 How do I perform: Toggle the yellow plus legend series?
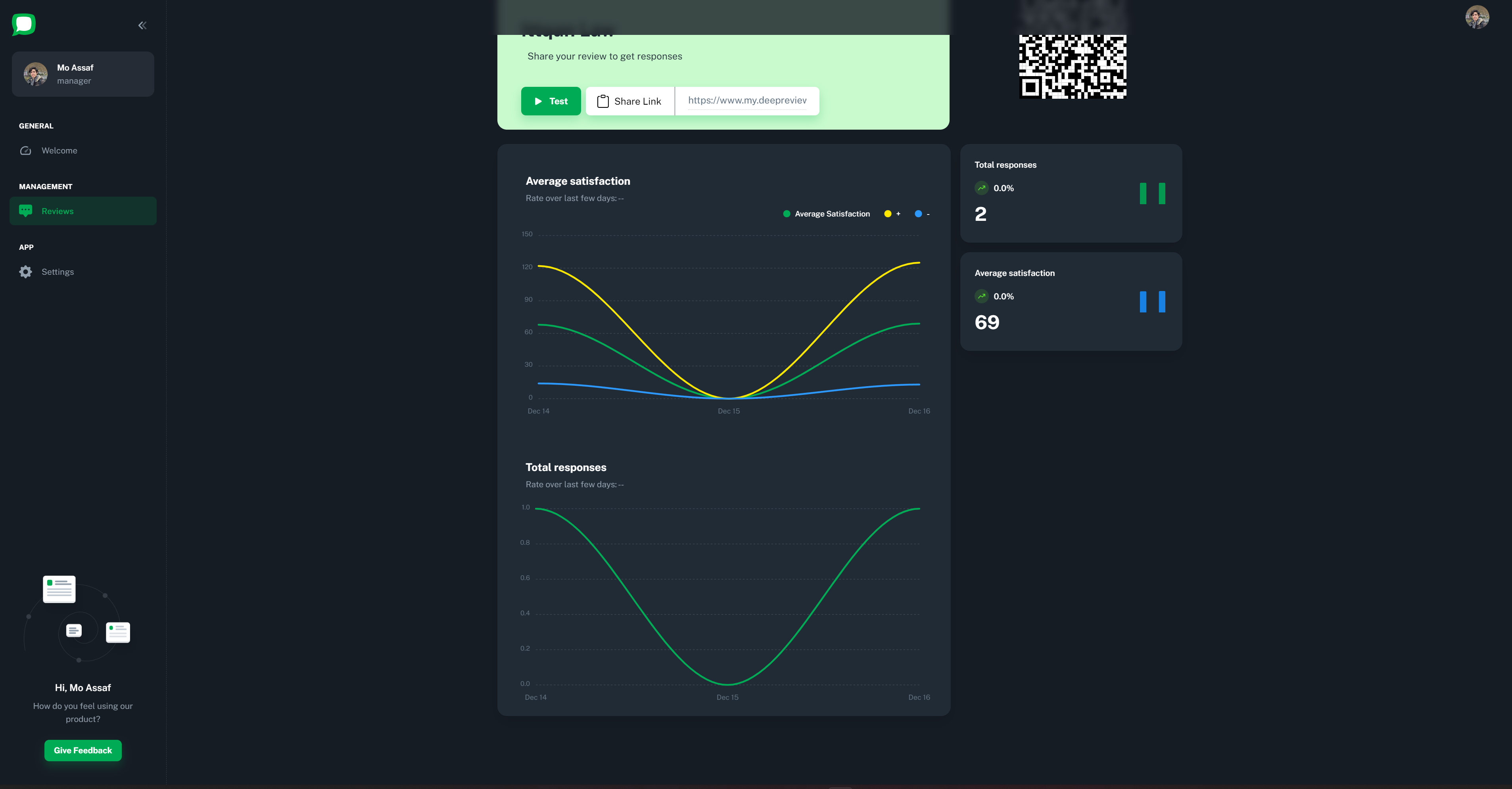pos(892,214)
